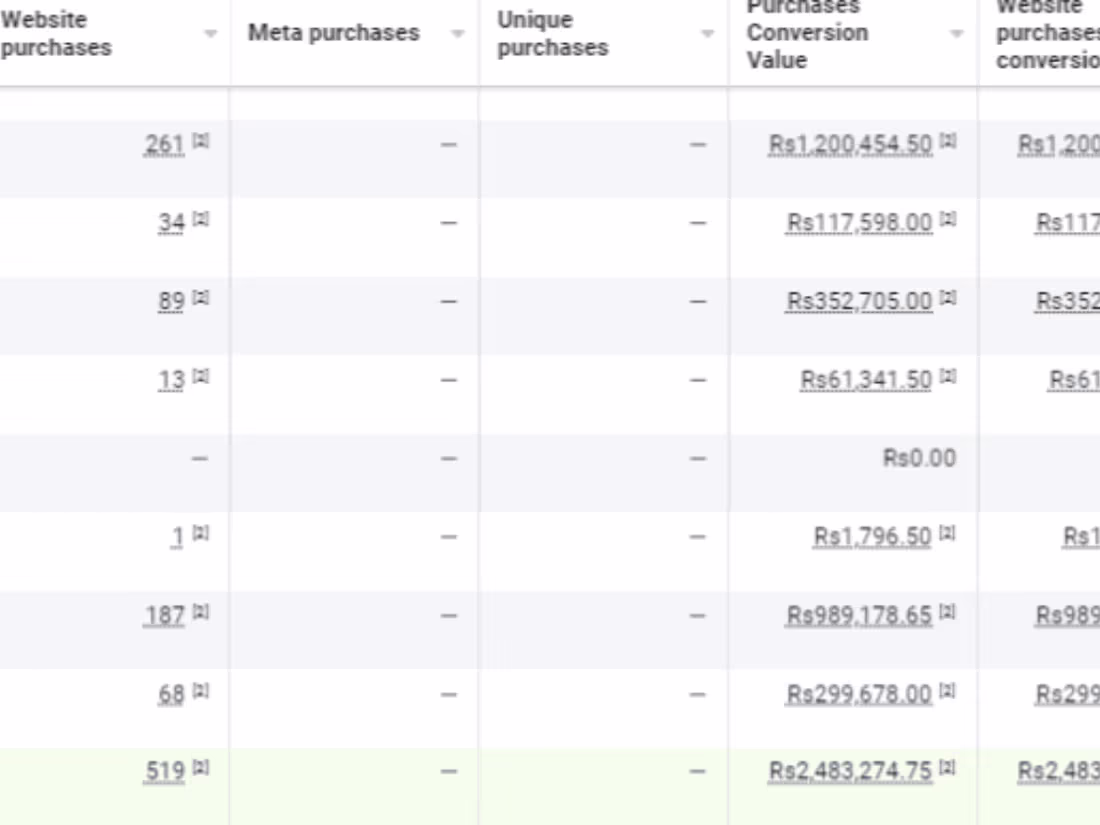Click the Rs352,705.00 conversion value
The height and width of the screenshot is (825, 1100).
click(x=859, y=301)
